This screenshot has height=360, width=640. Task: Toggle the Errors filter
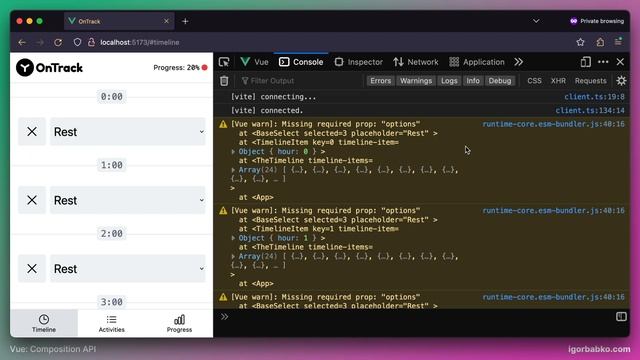click(x=380, y=81)
